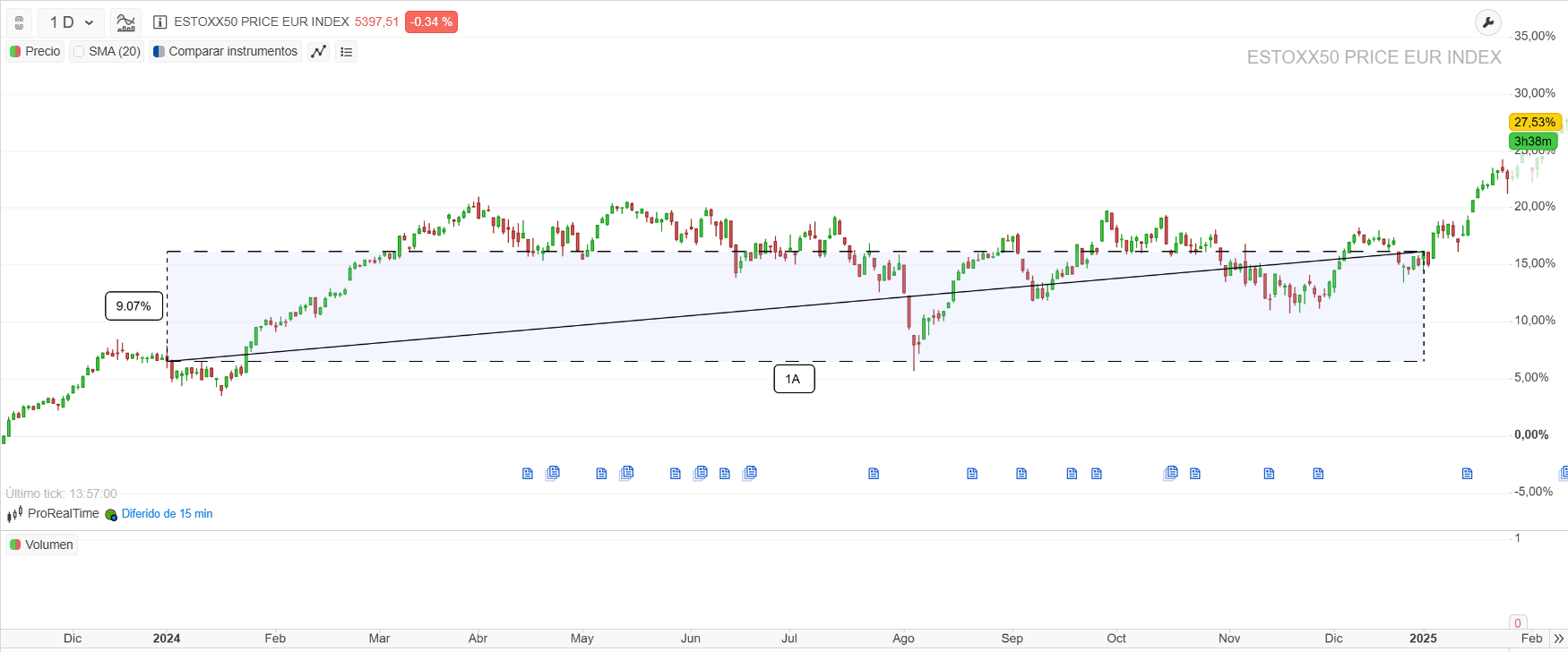The image size is (1568, 652).
Task: Open the early-September news document icon
Action: 1021,474
